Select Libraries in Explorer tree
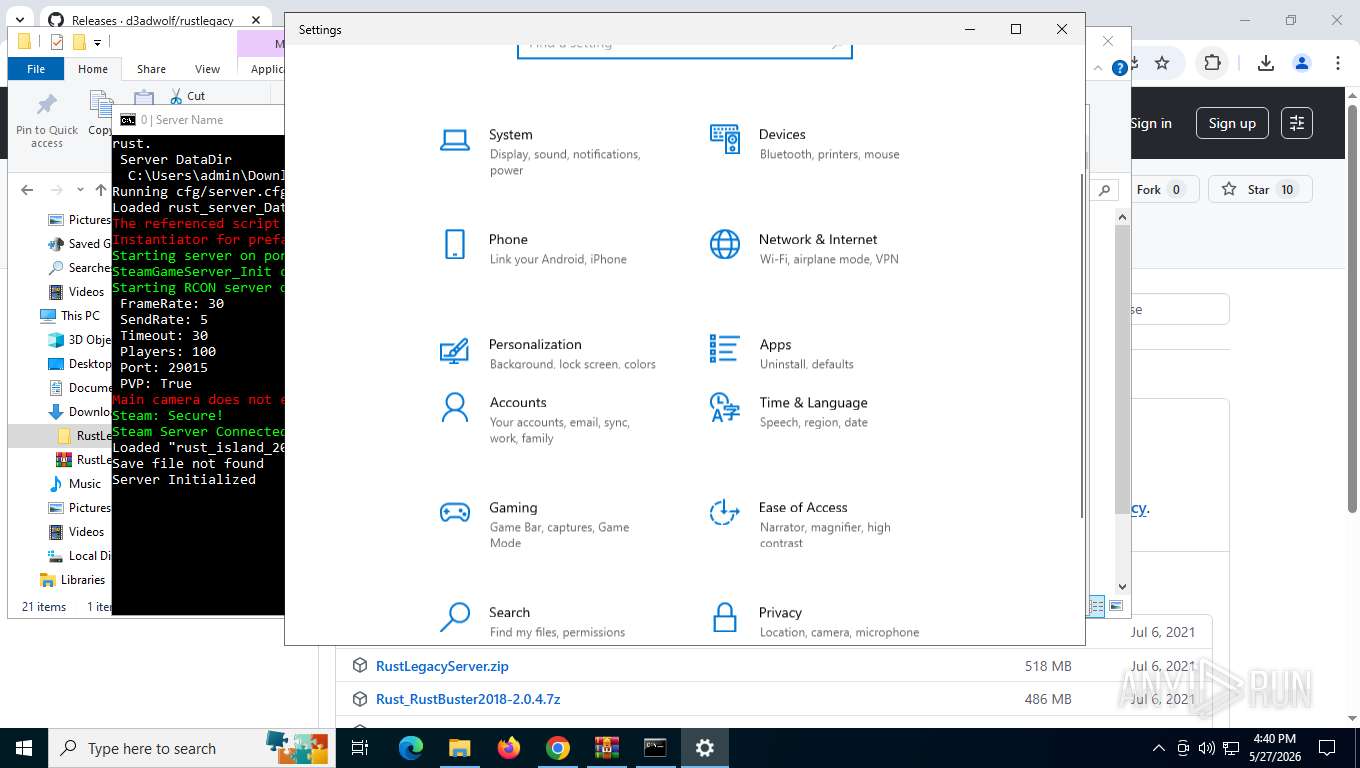This screenshot has width=1360, height=768. coord(72,579)
